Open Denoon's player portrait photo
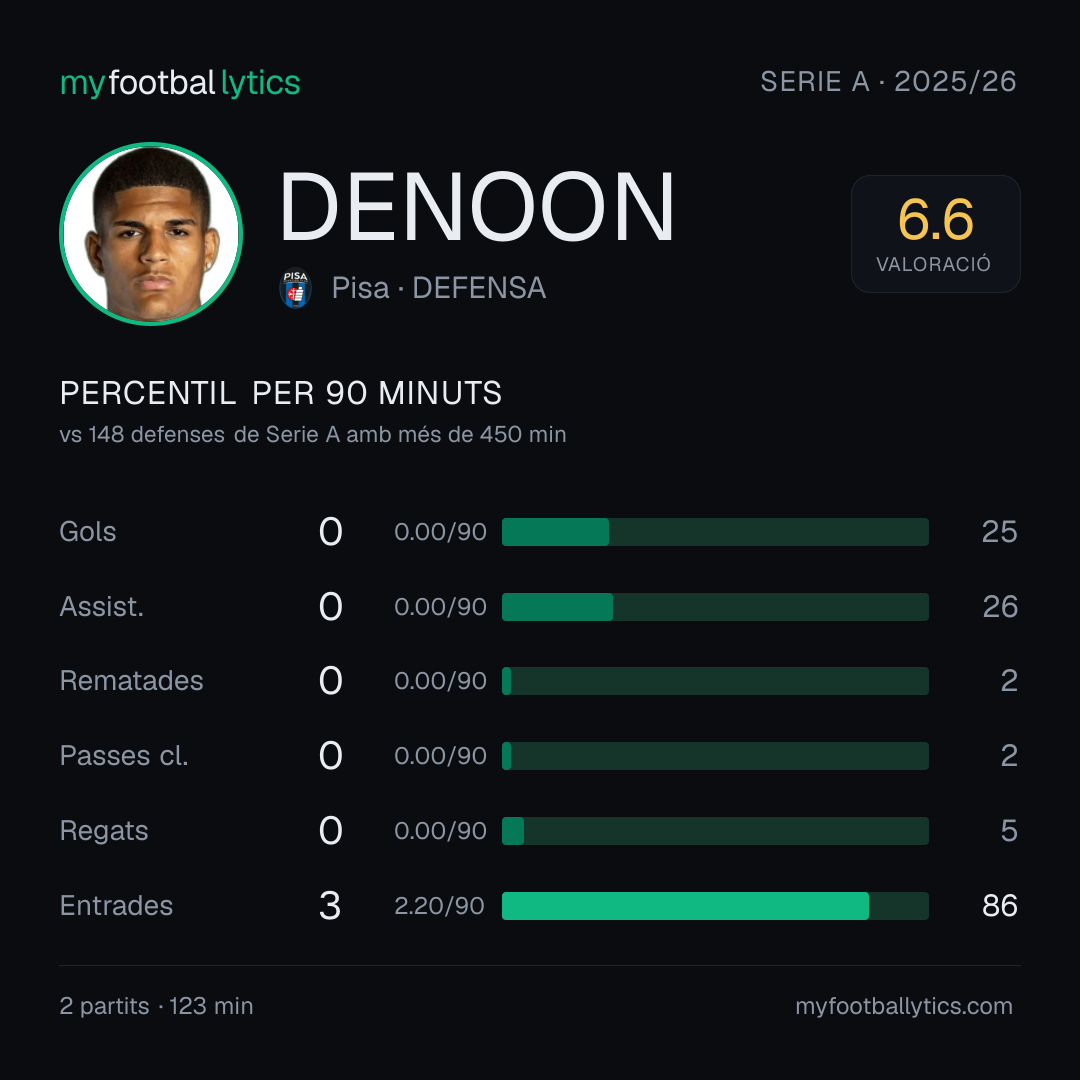Image resolution: width=1080 pixels, height=1080 pixels. pyautogui.click(x=151, y=233)
